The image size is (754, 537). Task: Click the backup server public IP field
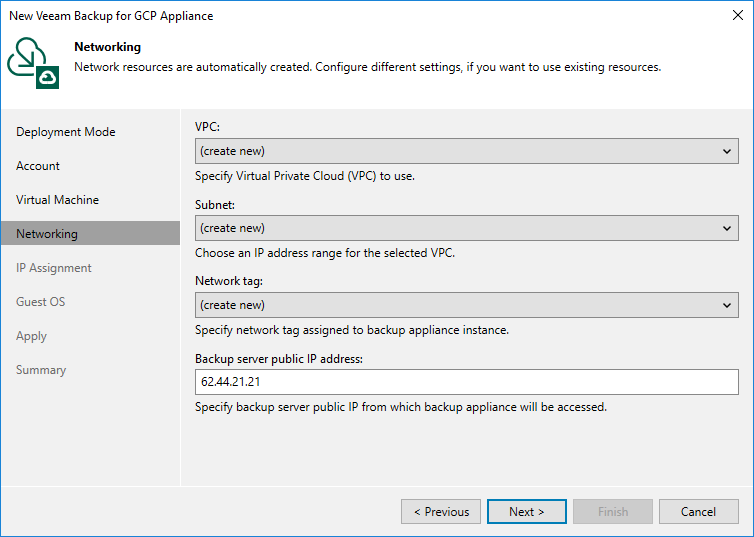(467, 382)
